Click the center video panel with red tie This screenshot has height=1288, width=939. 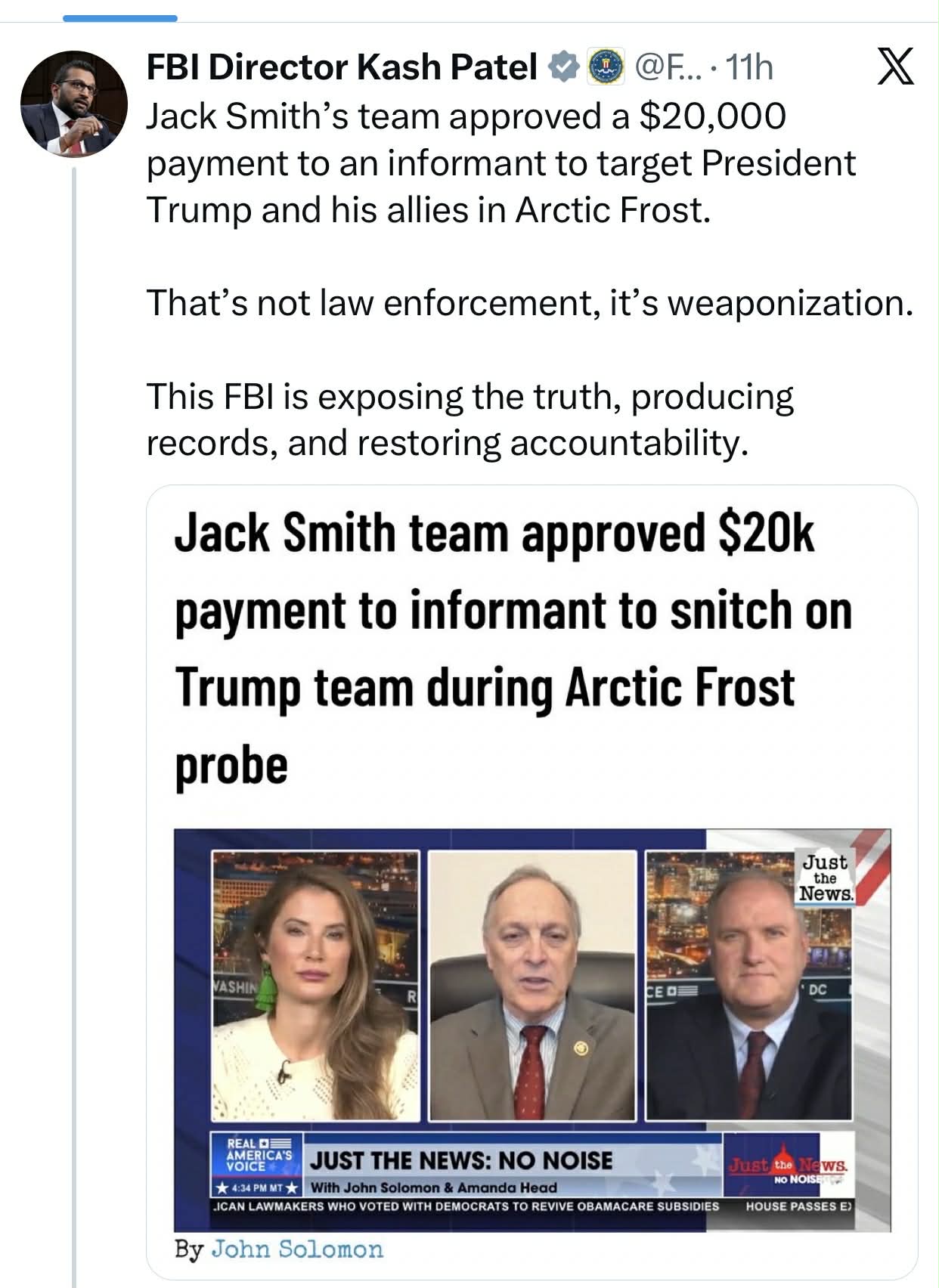tap(532, 985)
